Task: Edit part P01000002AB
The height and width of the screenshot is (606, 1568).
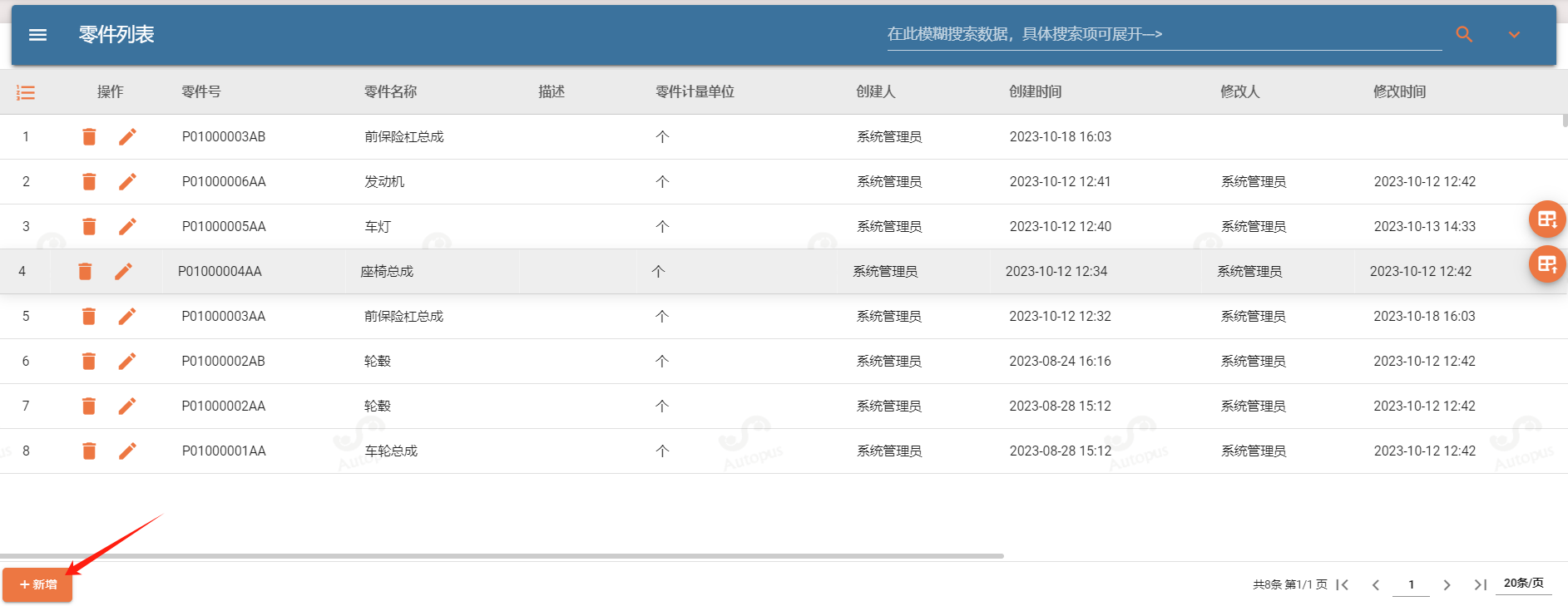Action: point(127,361)
